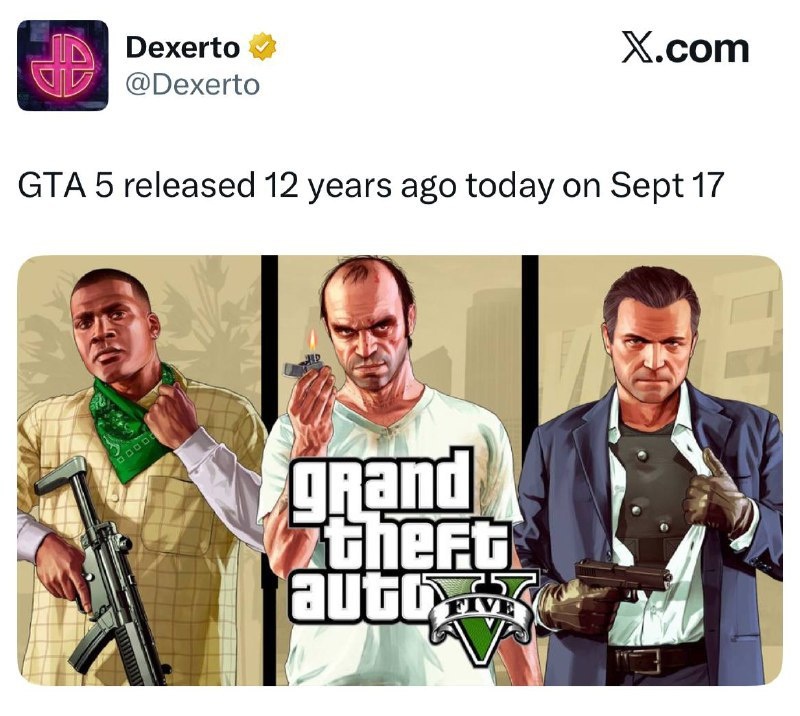Open the Dexerto display name link
Image resolution: width=800 pixels, height=716 pixels.
pos(182,47)
